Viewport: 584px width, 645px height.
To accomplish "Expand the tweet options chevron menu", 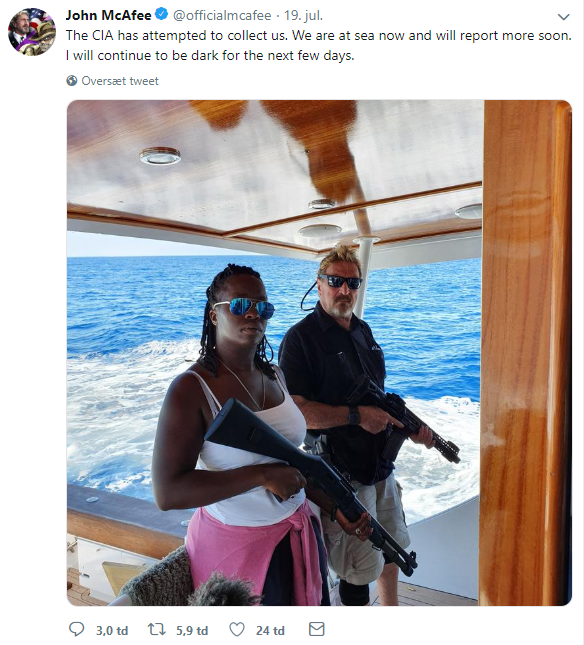I will point(563,17).
